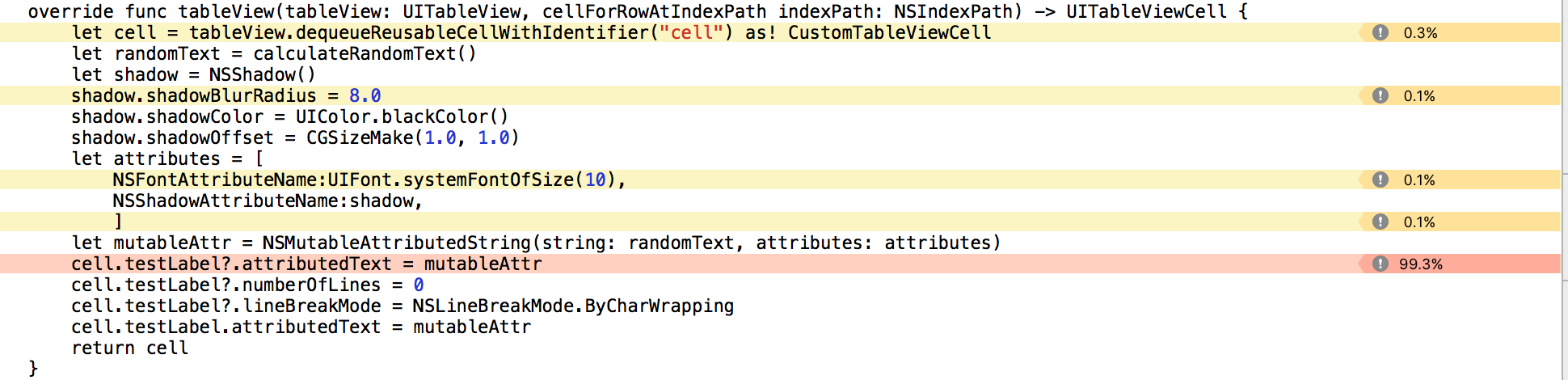1568x380 pixels.
Task: Click the return cell line
Action: (x=129, y=348)
